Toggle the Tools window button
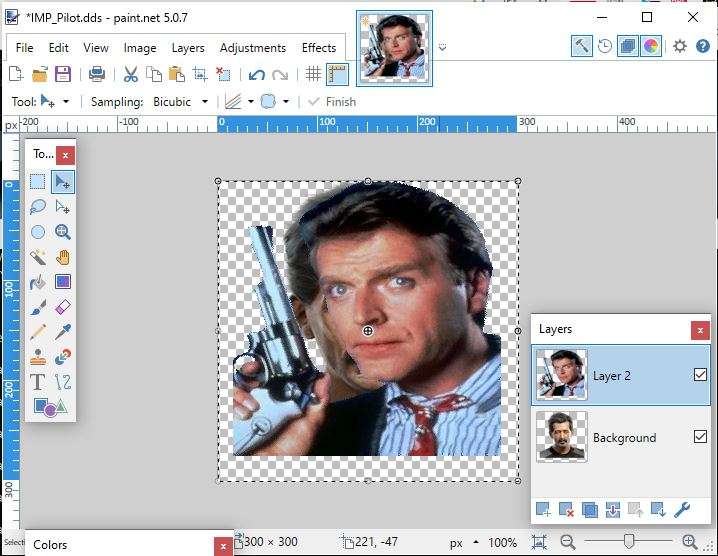 582,46
